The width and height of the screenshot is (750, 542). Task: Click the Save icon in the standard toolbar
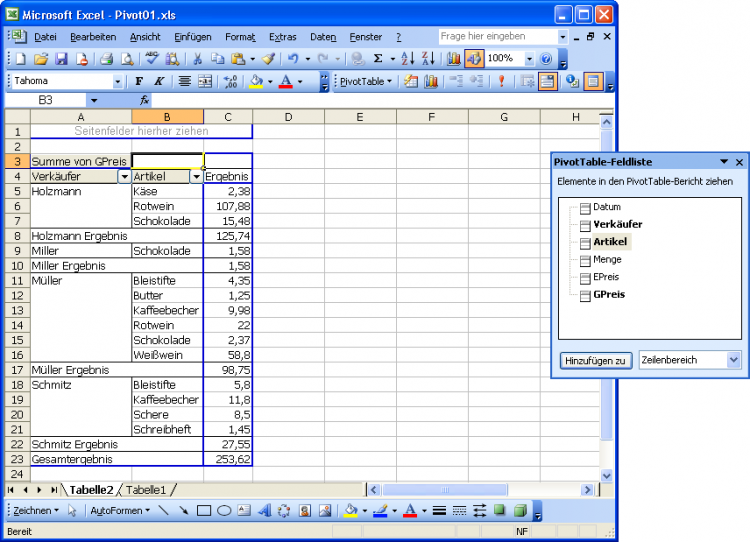[x=60, y=59]
